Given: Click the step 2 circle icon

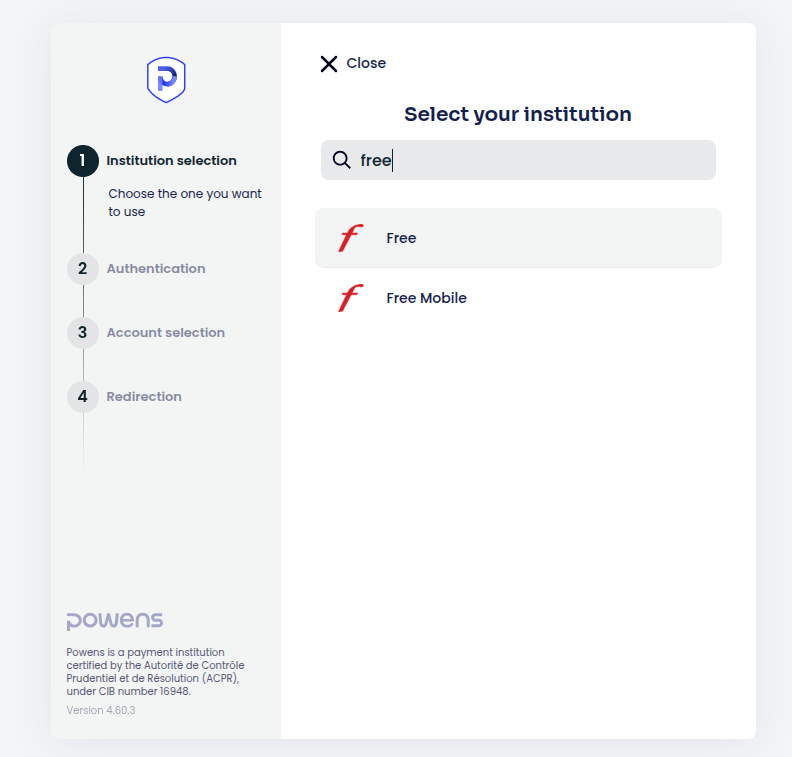Looking at the screenshot, I should (x=82, y=269).
